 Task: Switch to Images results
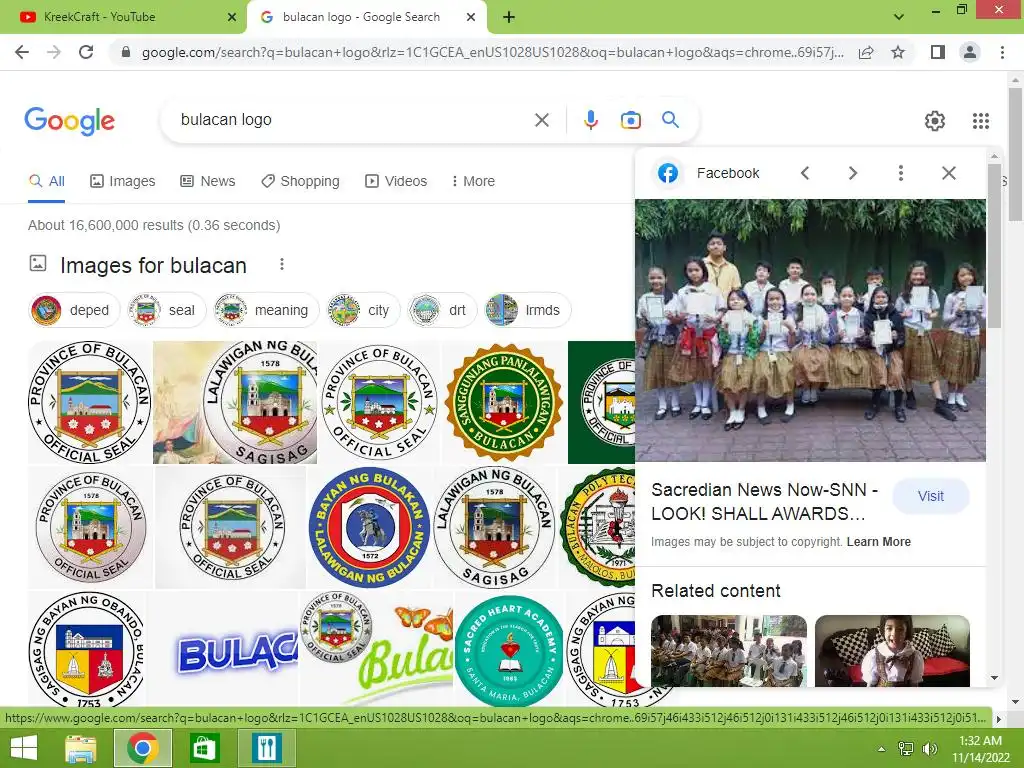coord(123,182)
